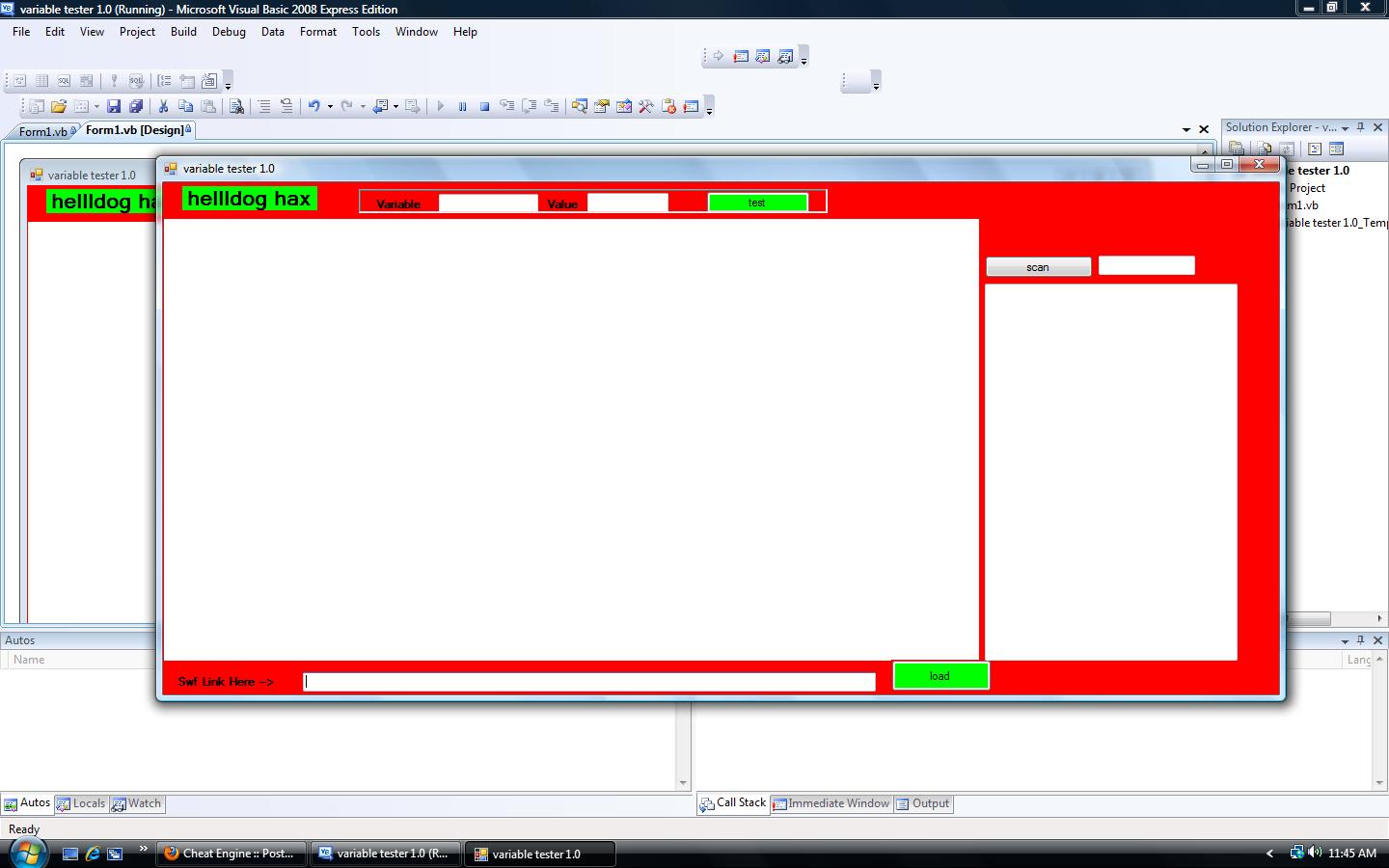The image size is (1389, 868).
Task: Click the Show All Files icon in Solution Explorer
Action: 1263,149
